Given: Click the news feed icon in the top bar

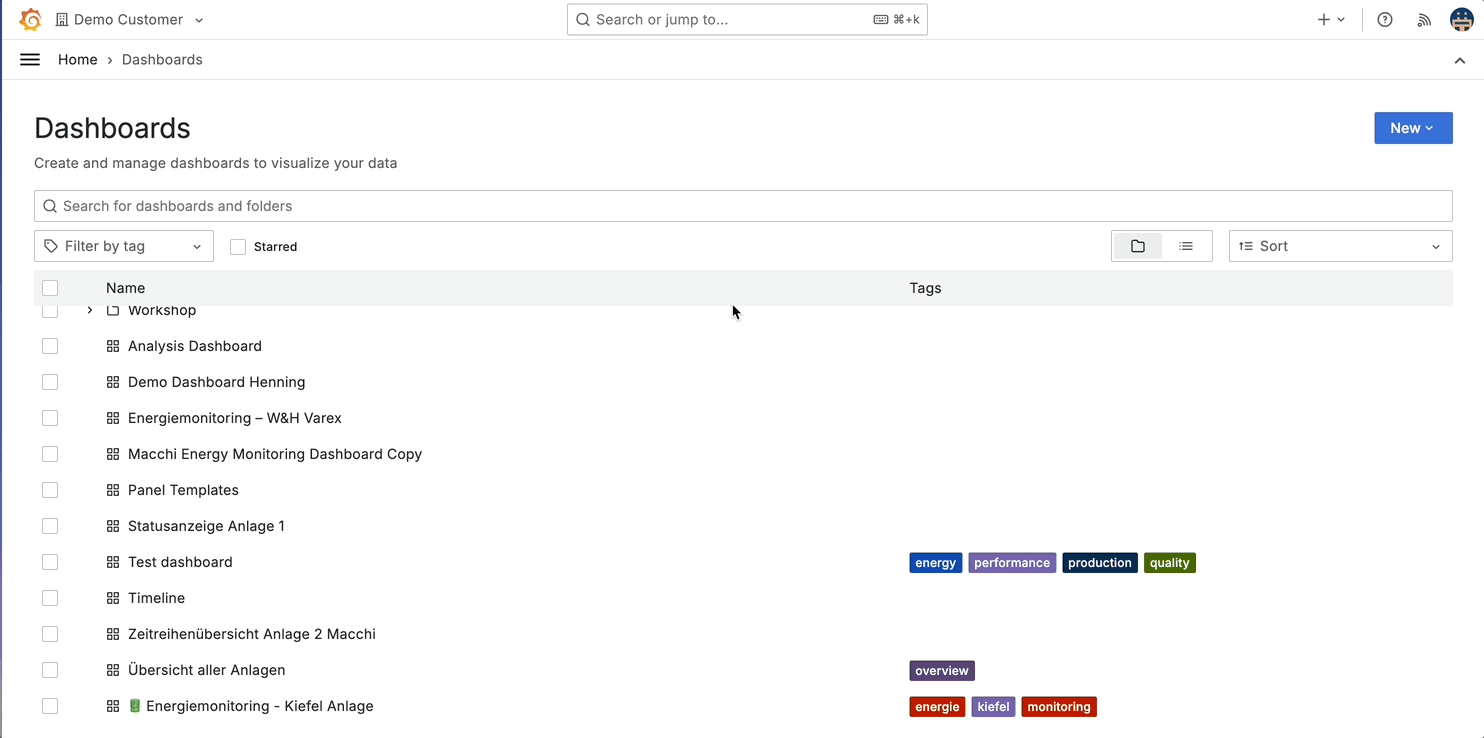Looking at the screenshot, I should click(1424, 19).
